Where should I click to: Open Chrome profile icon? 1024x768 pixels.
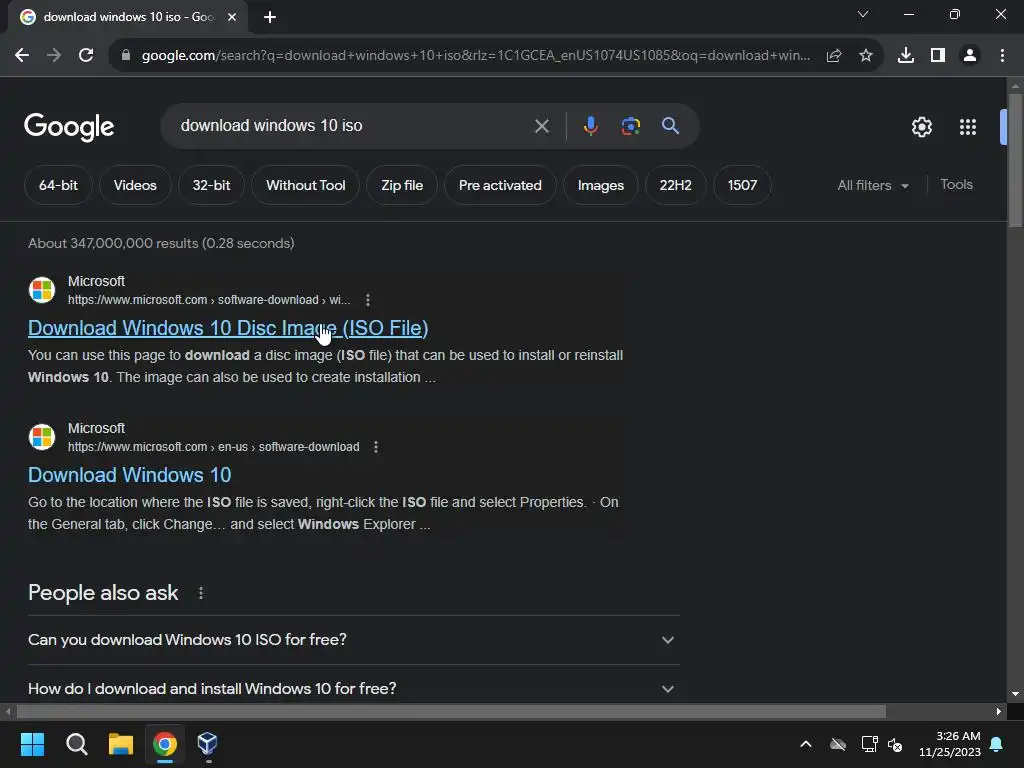970,56
